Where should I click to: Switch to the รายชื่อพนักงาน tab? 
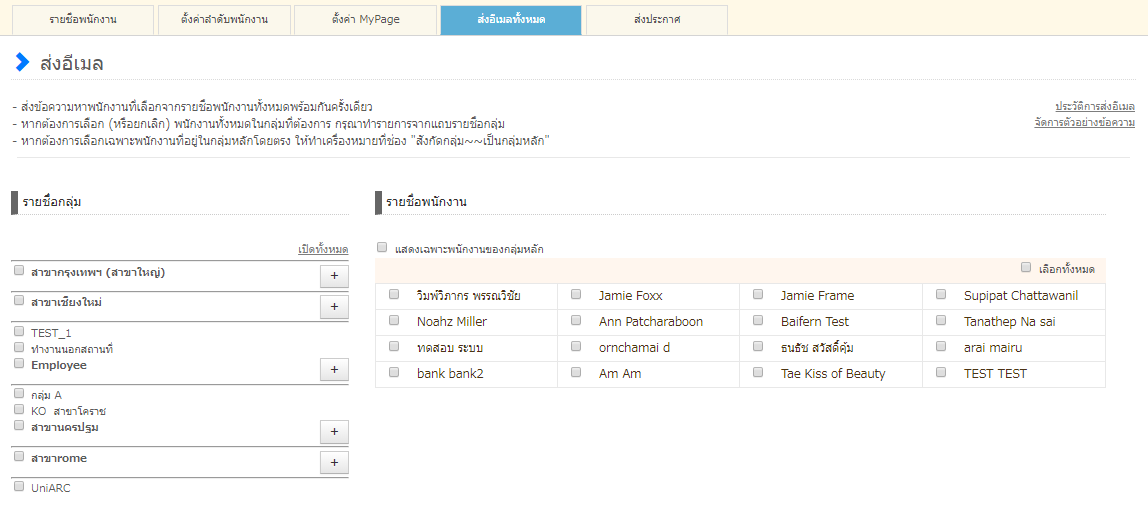coord(84,20)
